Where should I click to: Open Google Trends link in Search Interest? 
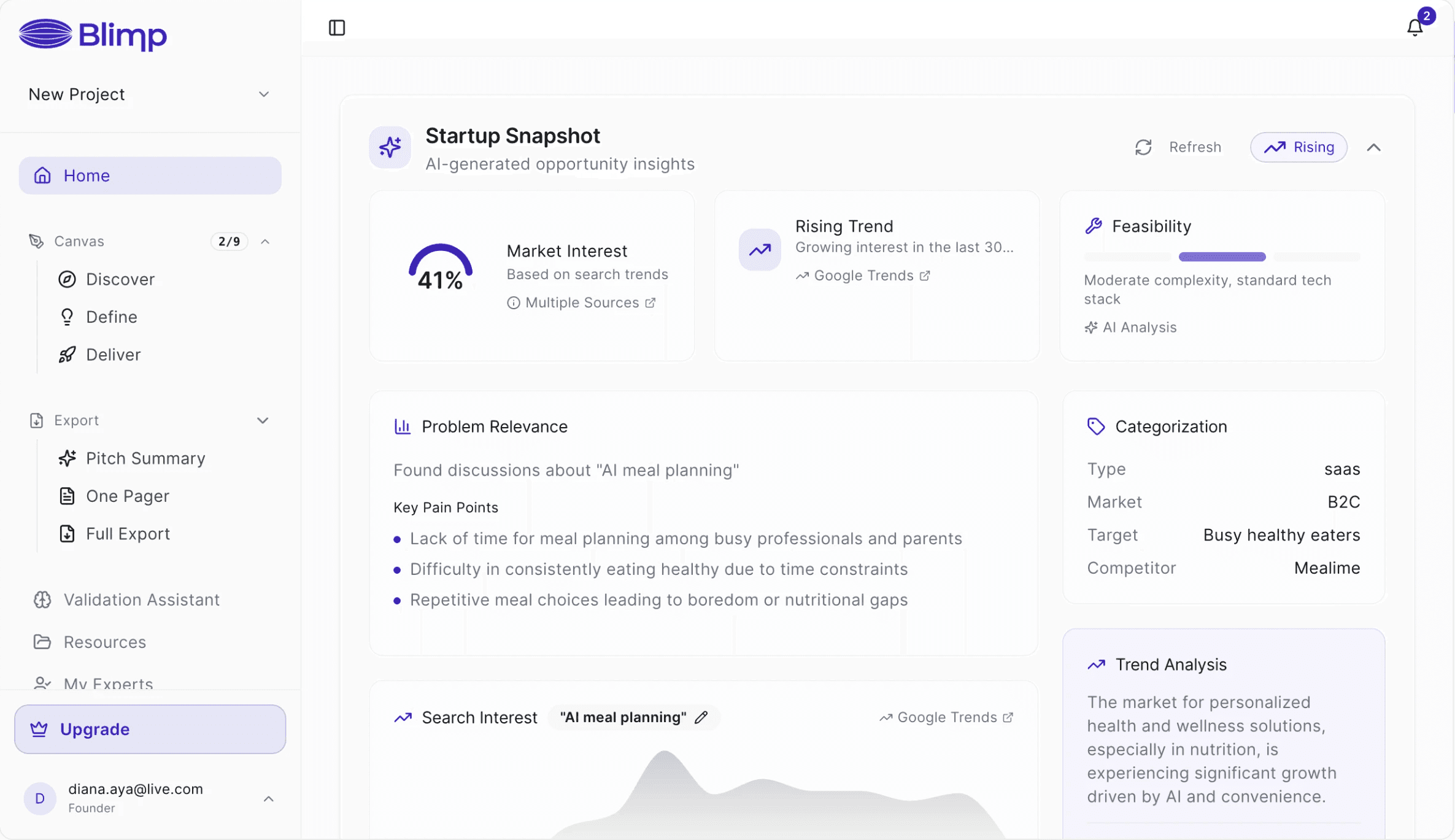(x=946, y=717)
